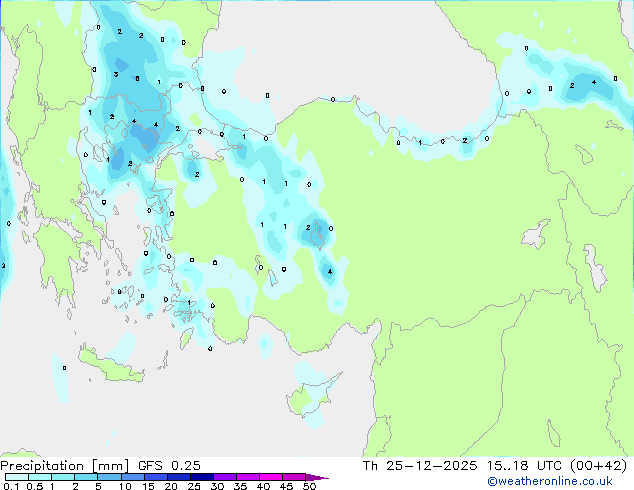
Task: Click the 2–5 mm legend color swatch
Action: point(86,477)
